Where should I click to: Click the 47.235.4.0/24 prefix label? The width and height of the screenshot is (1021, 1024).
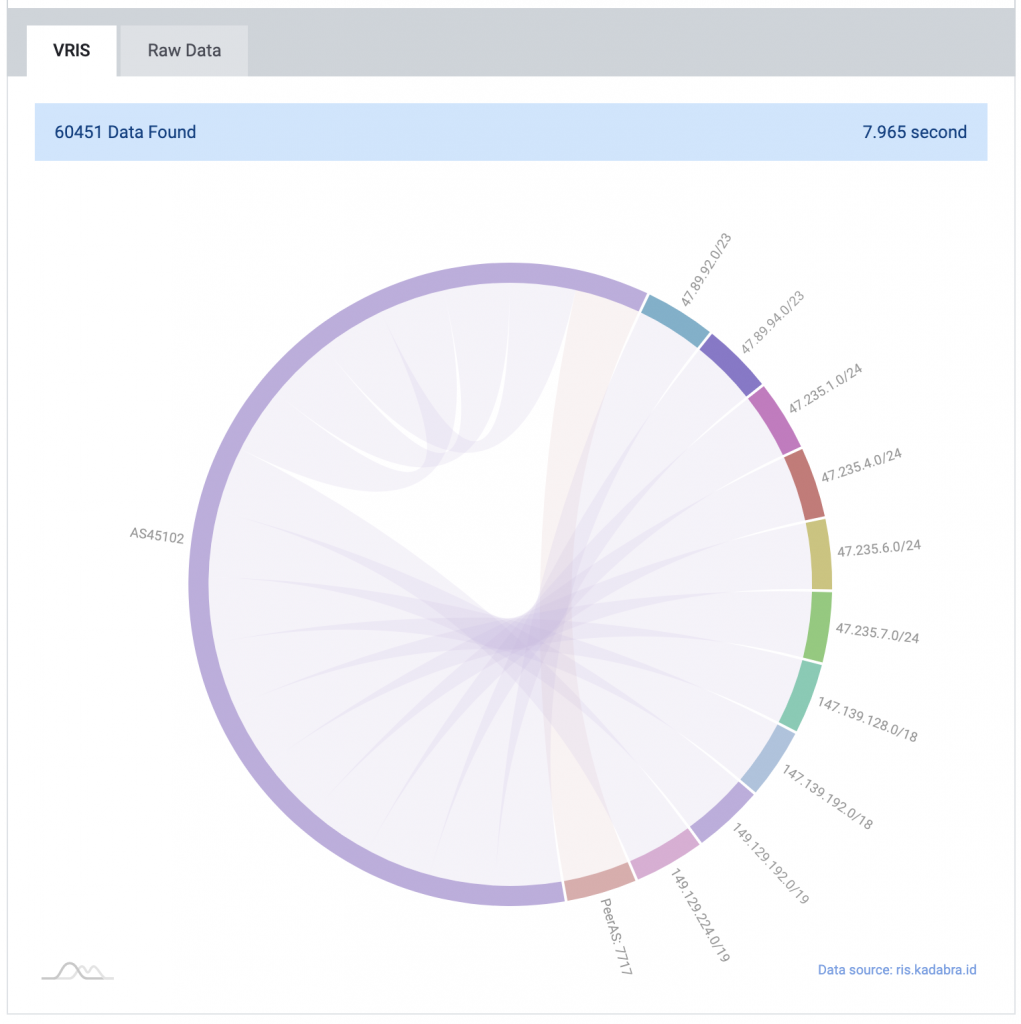(861, 465)
